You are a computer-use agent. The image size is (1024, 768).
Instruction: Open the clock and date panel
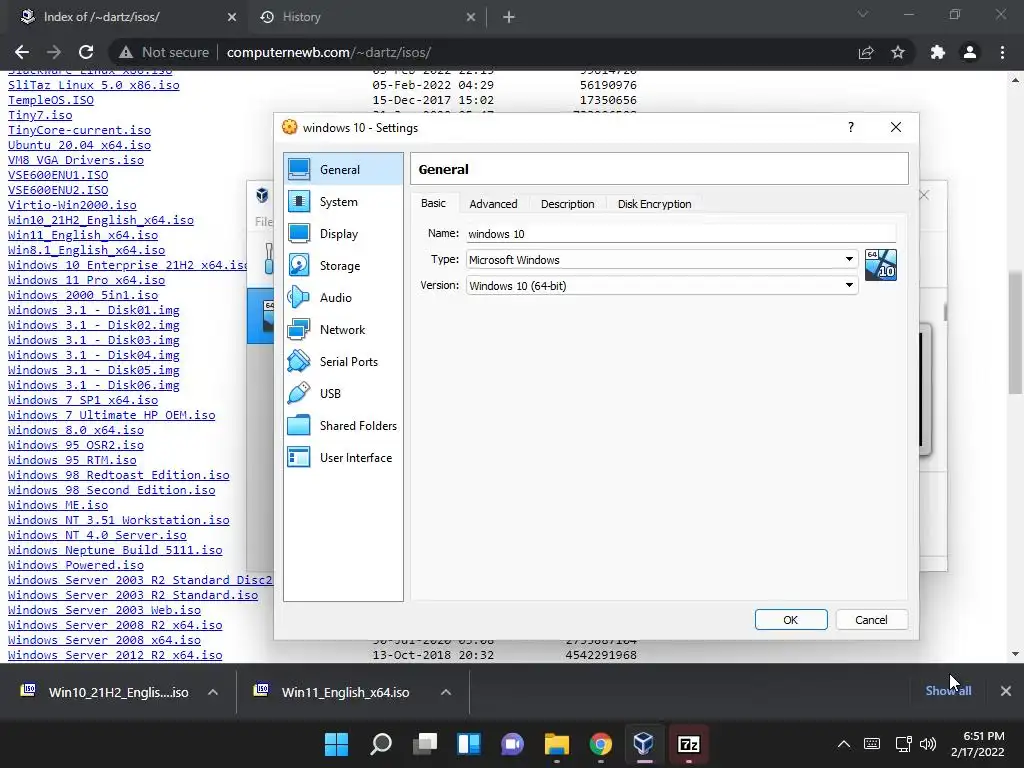(x=978, y=744)
